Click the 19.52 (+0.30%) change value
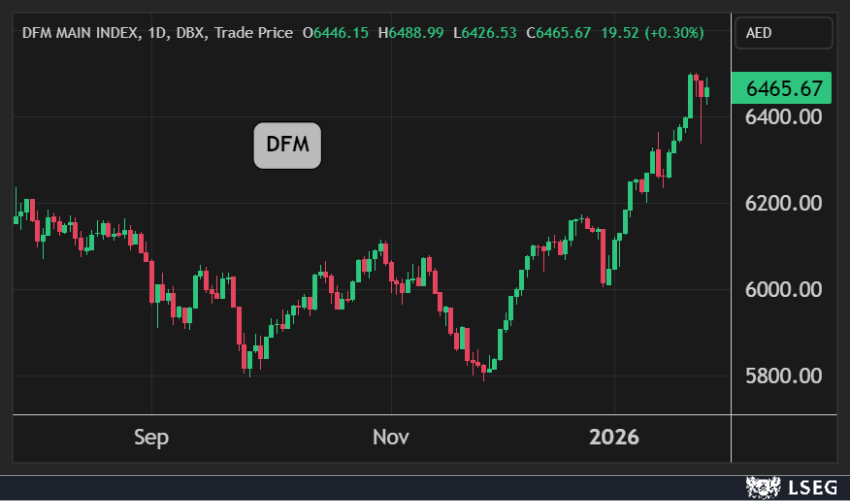The image size is (850, 501). coord(651,33)
